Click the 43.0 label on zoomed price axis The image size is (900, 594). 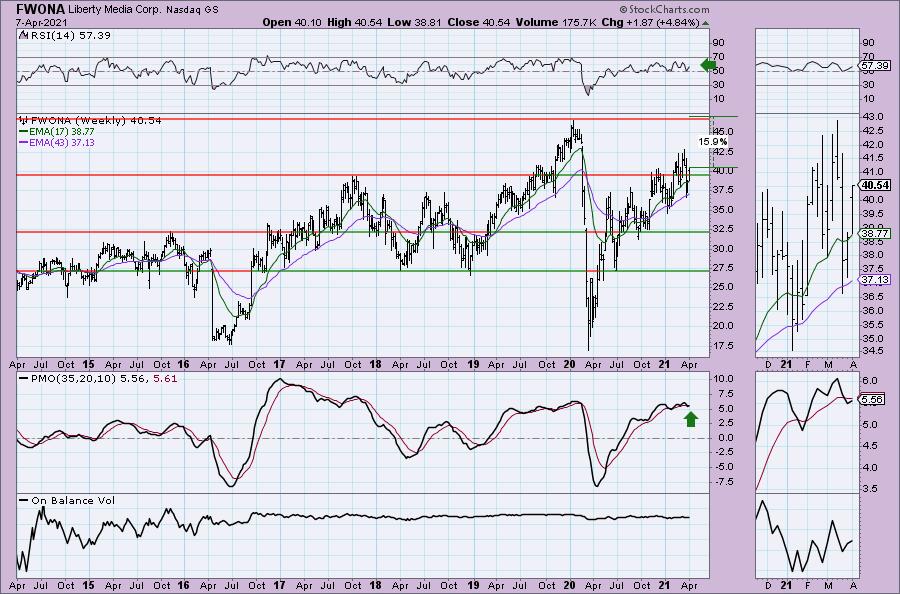tap(872, 117)
